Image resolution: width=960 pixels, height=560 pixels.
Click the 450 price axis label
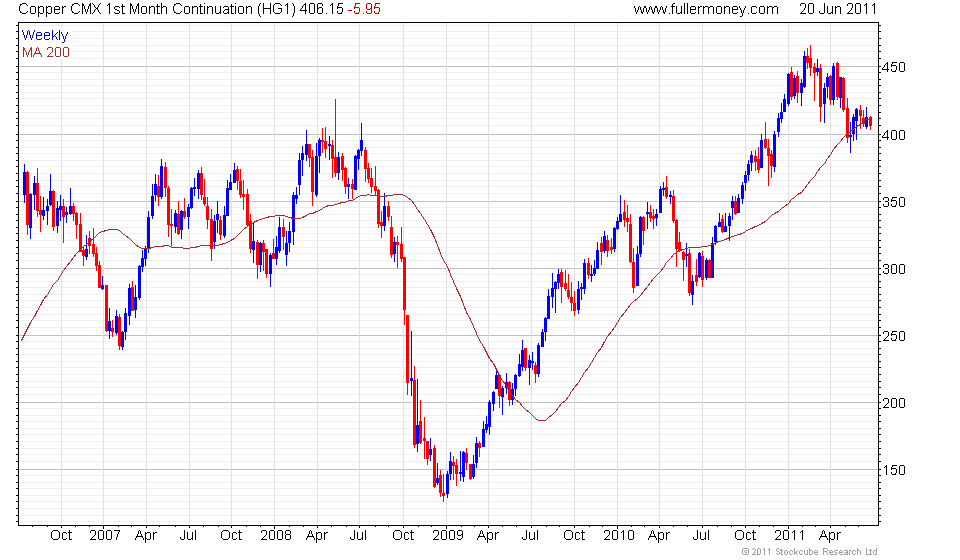tap(894, 67)
